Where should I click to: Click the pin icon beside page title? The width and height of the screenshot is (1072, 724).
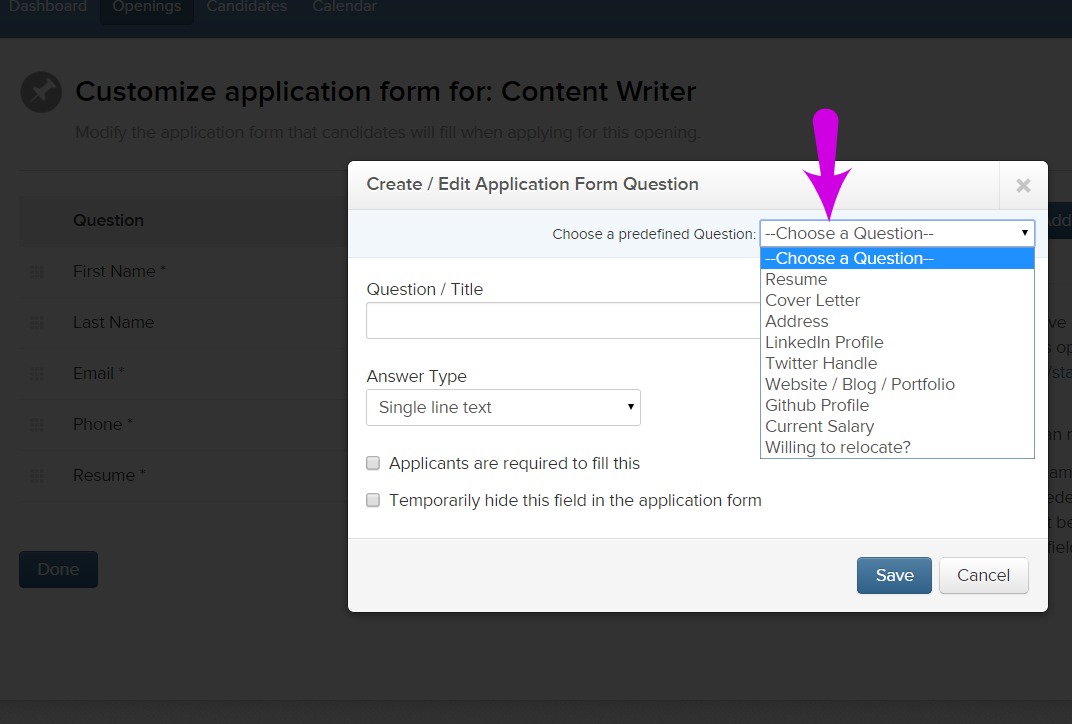tap(41, 92)
